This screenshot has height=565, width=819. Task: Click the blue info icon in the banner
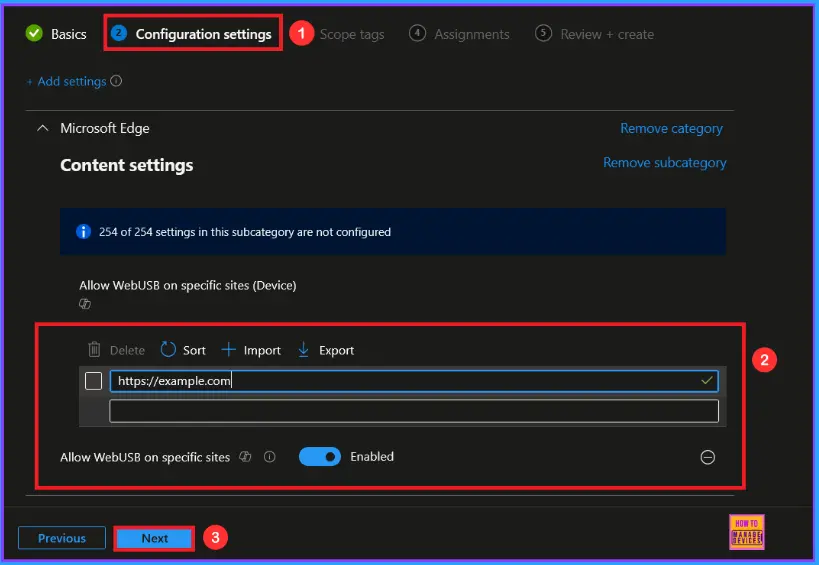pos(84,231)
